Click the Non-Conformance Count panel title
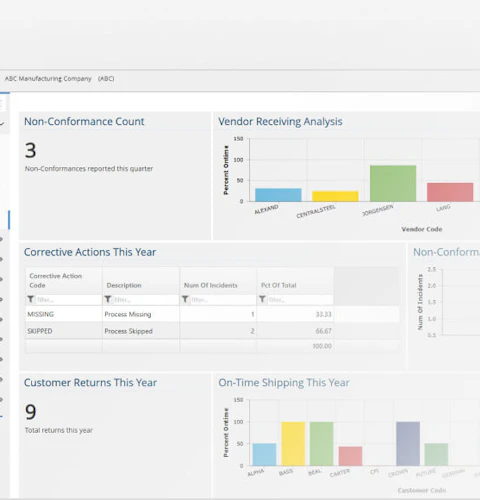The width and height of the screenshot is (480, 500). click(84, 121)
